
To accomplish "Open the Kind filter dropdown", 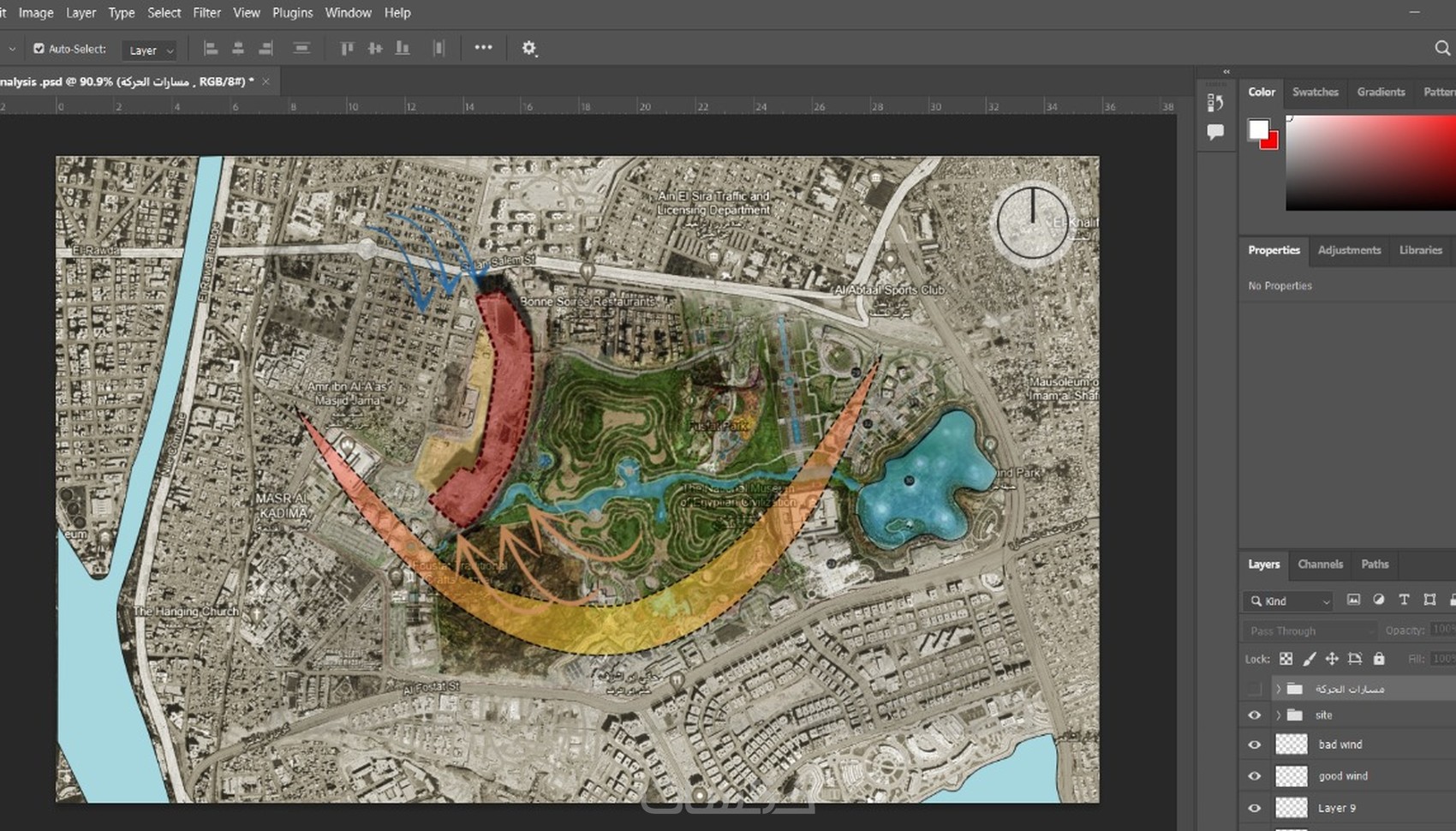I will click(x=1289, y=601).
